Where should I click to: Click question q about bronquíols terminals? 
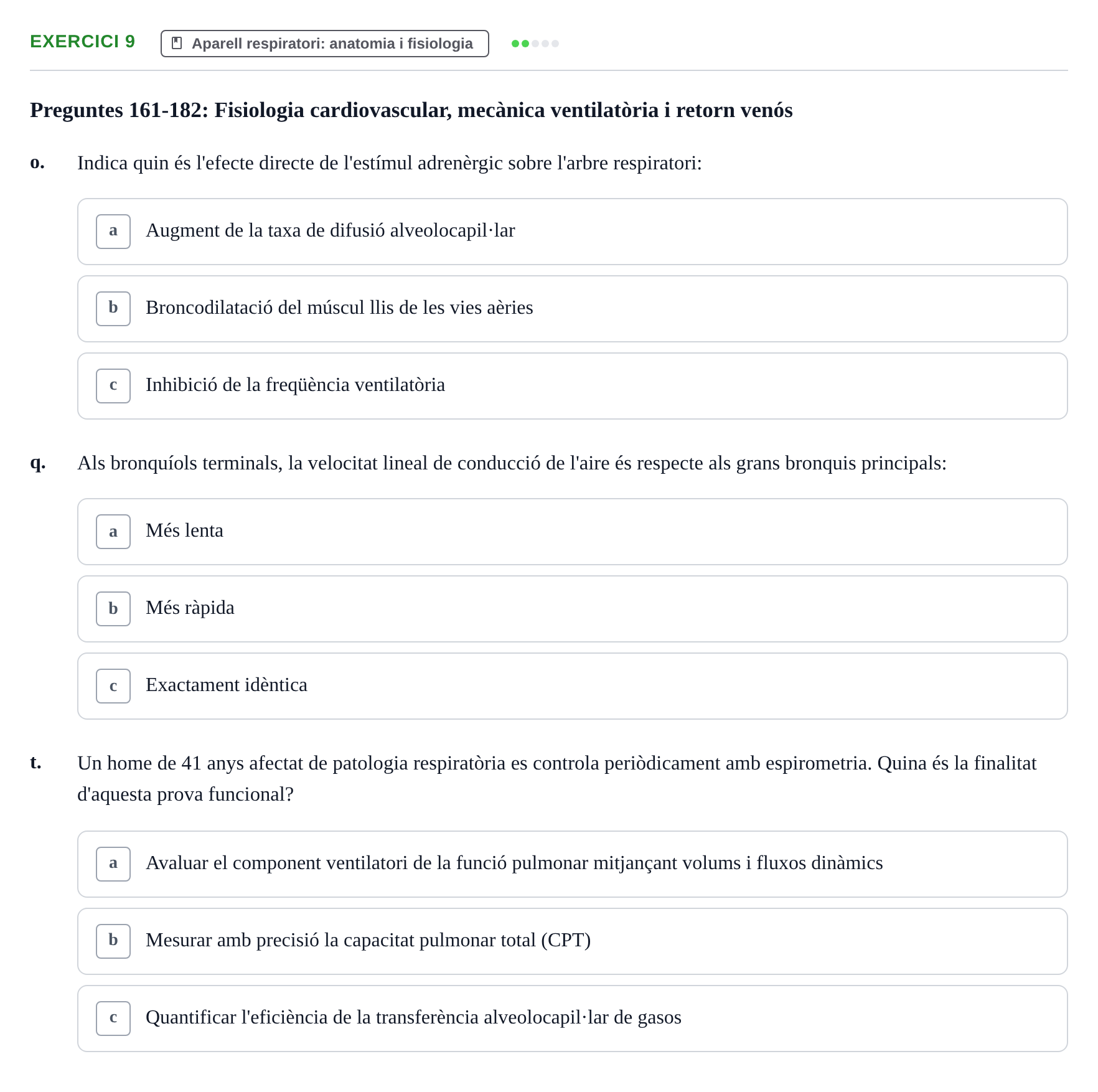(512, 463)
